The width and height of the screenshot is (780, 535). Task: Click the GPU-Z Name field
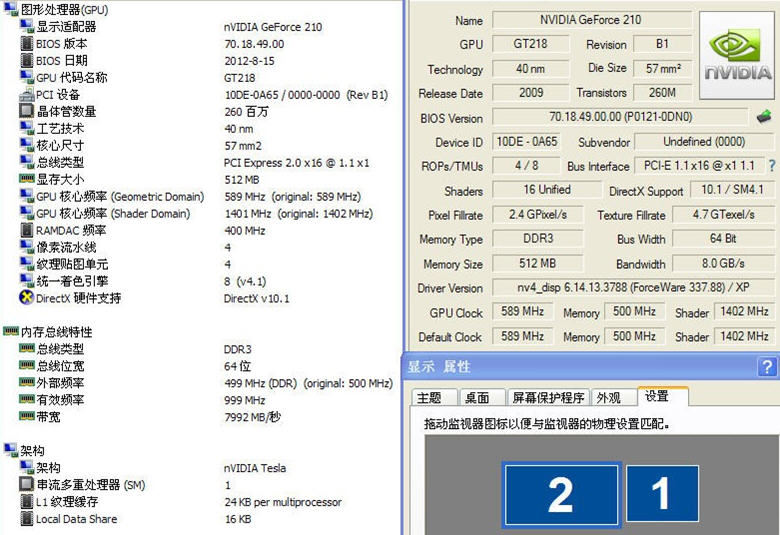click(x=591, y=20)
